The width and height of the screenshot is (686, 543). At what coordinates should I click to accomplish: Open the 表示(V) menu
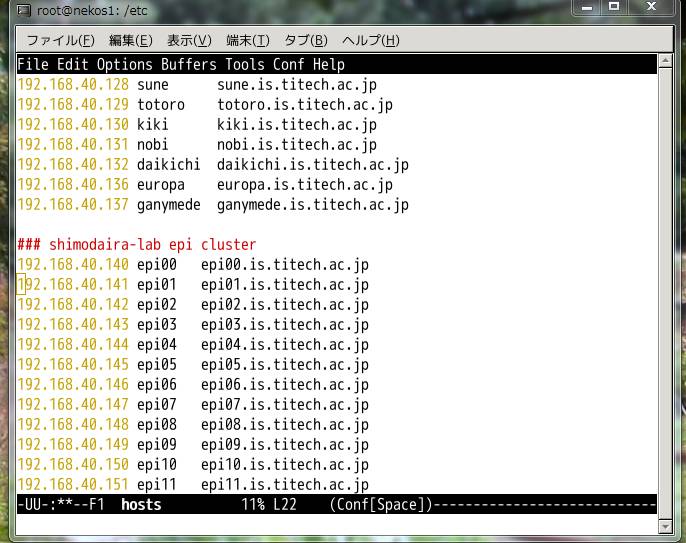pos(189,40)
